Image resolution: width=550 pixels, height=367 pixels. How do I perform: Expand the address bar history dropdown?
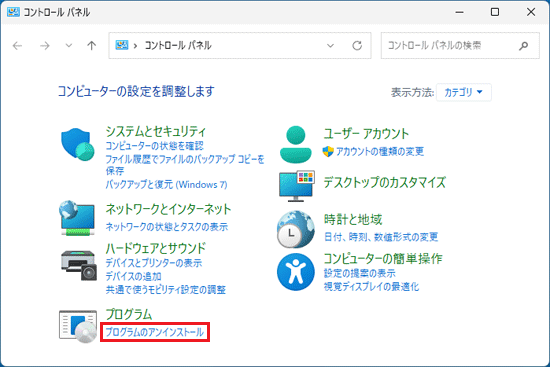pyautogui.click(x=330, y=46)
